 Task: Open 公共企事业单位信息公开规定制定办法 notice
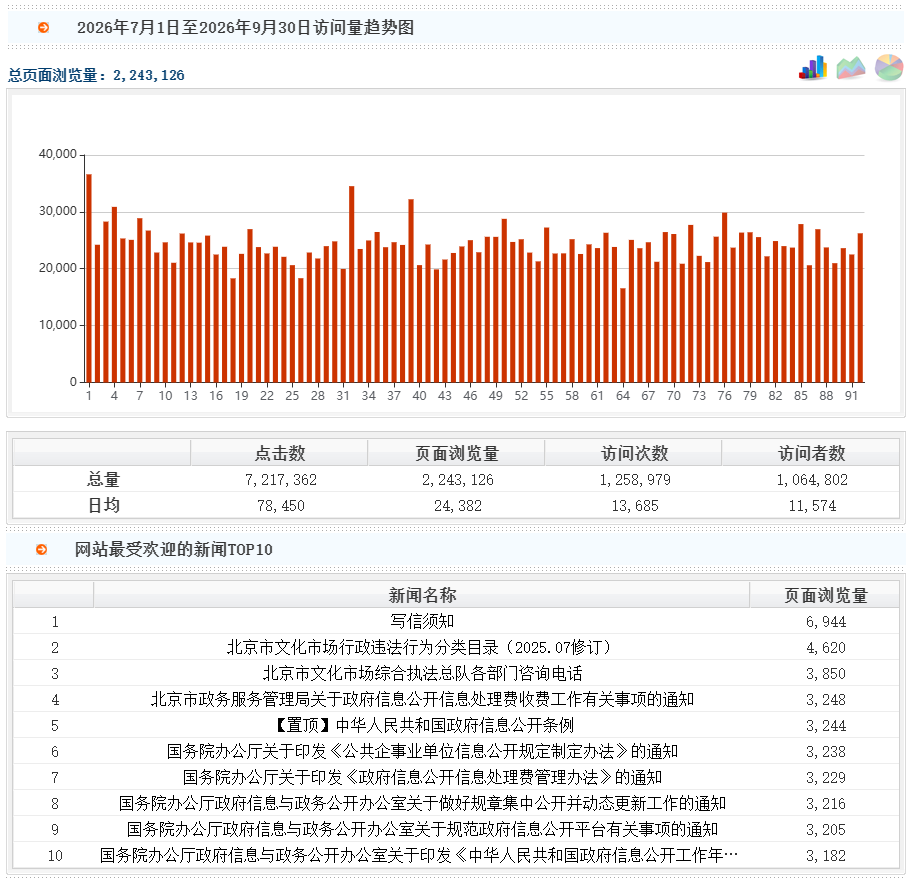422,752
